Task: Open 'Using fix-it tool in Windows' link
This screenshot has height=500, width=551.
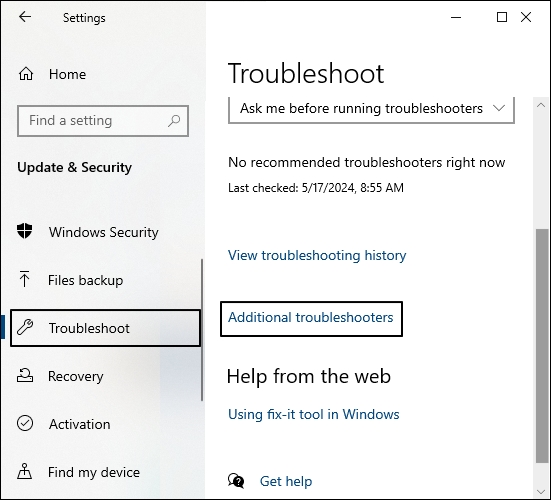Action: click(x=313, y=415)
